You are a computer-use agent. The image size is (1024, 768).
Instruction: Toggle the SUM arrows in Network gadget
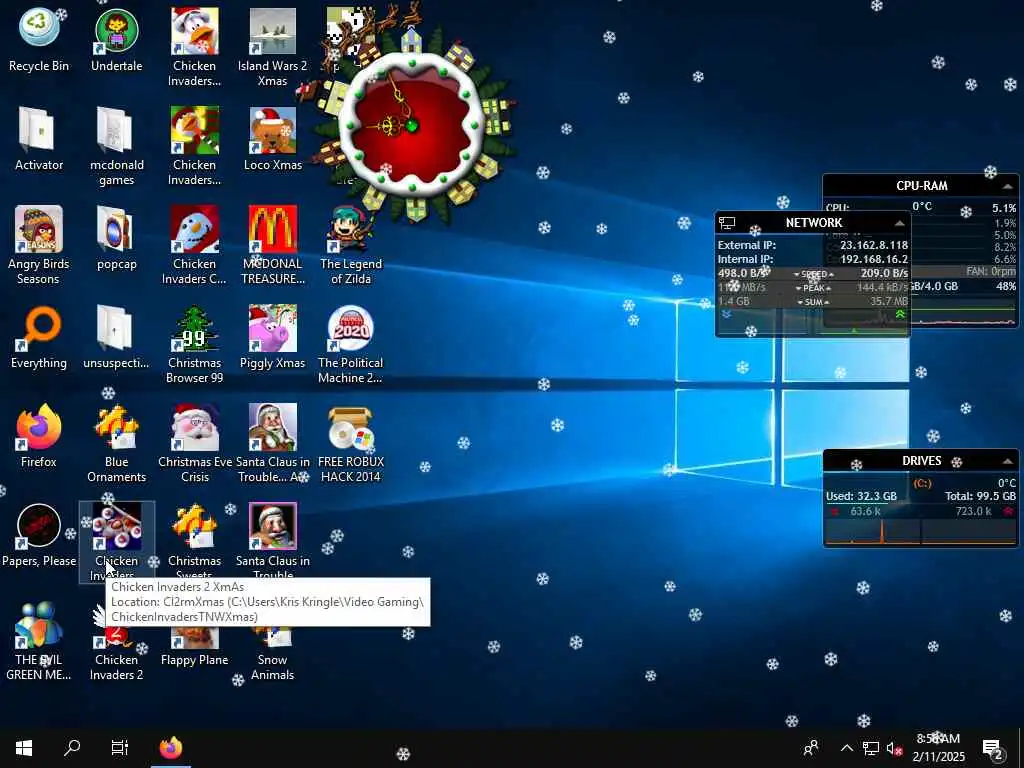click(x=813, y=302)
